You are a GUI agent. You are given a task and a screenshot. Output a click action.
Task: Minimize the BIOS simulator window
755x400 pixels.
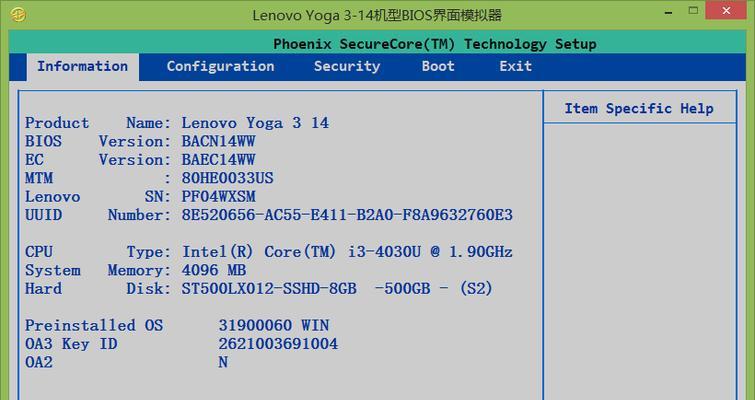click(668, 11)
